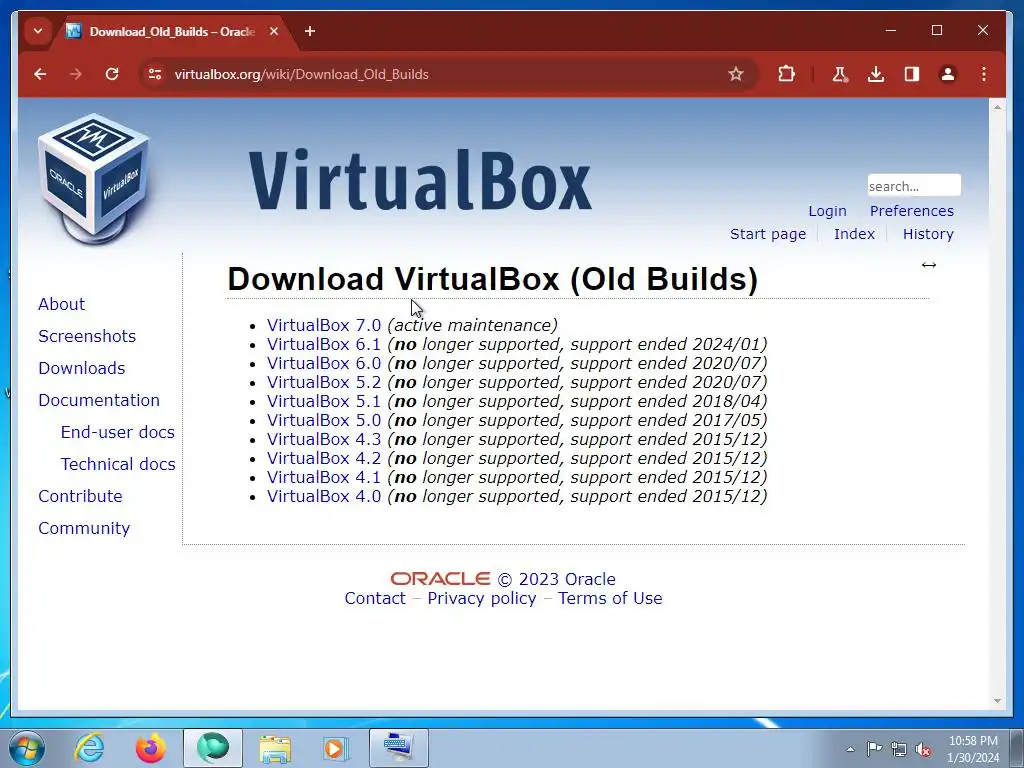Open the VirtualBox 6.1 link
This screenshot has height=768, width=1024.
click(x=323, y=344)
